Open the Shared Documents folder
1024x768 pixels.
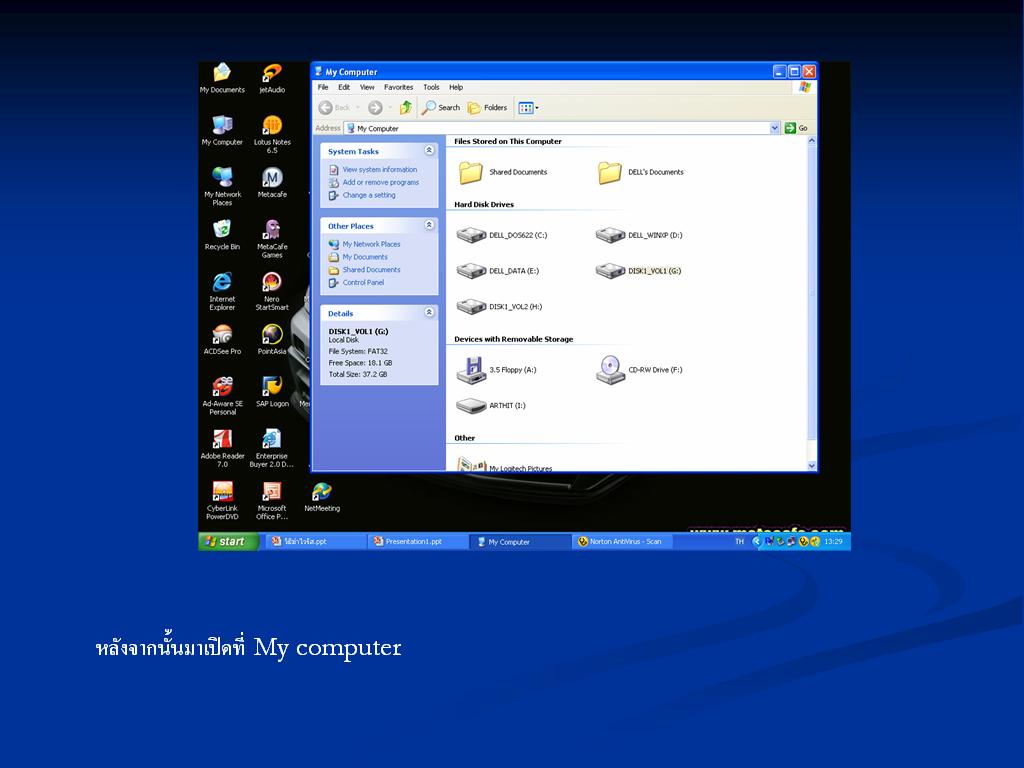point(502,172)
